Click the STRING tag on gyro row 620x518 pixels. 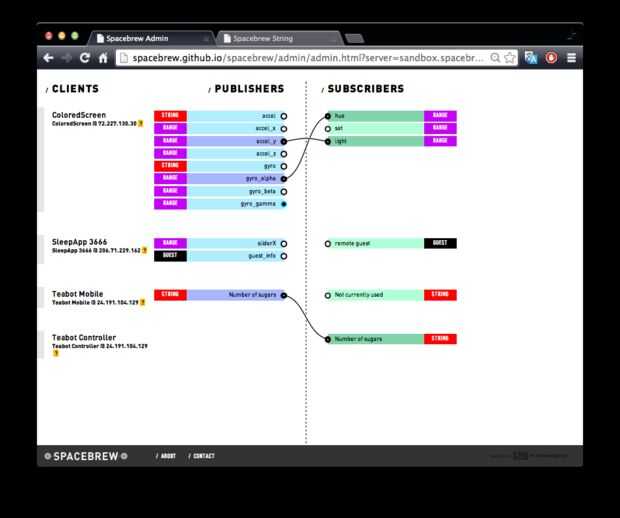coord(170,166)
